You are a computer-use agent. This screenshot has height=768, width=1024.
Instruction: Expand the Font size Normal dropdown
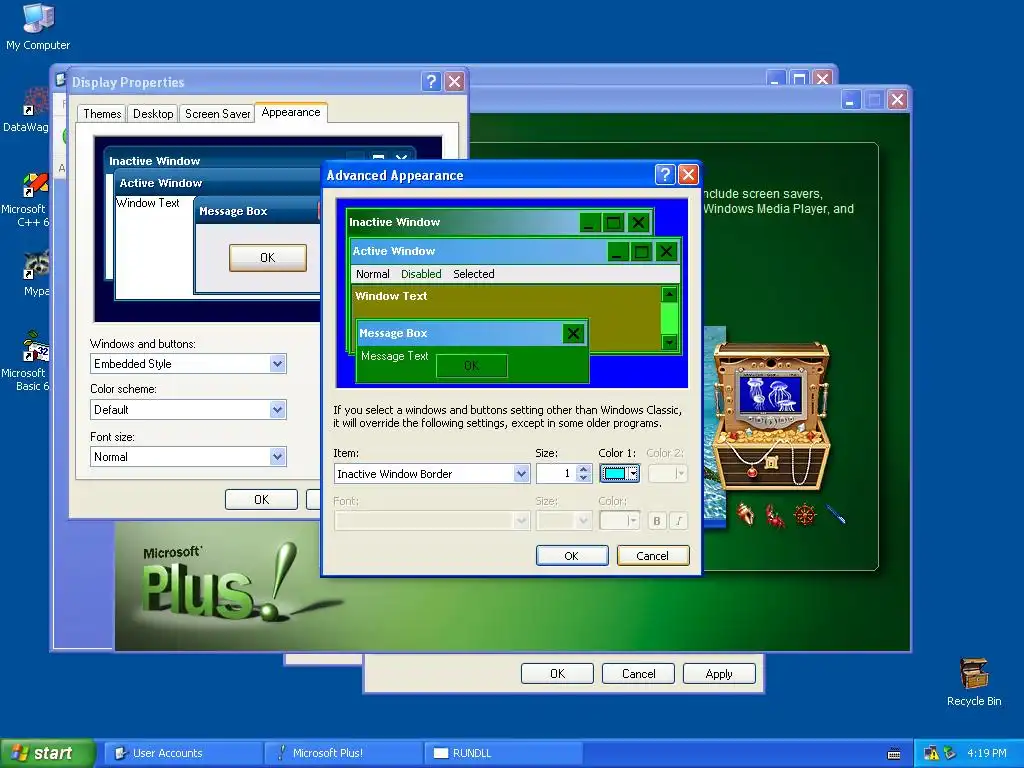(x=278, y=456)
